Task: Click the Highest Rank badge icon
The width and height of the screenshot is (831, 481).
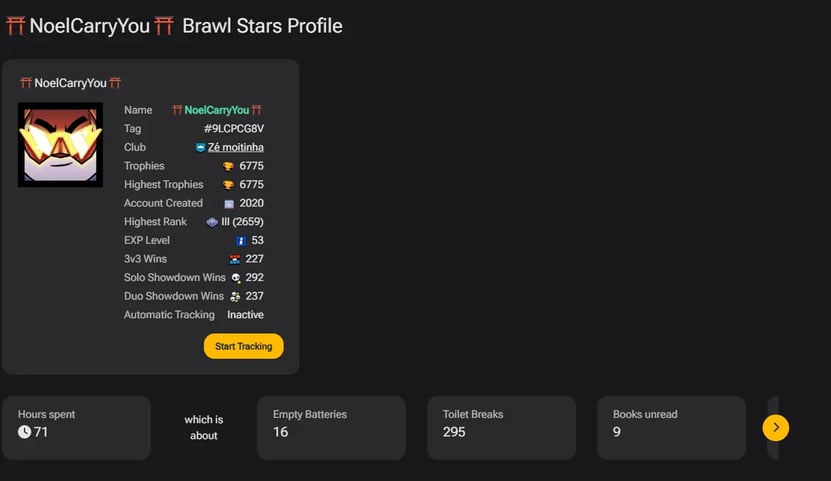Action: click(x=212, y=222)
